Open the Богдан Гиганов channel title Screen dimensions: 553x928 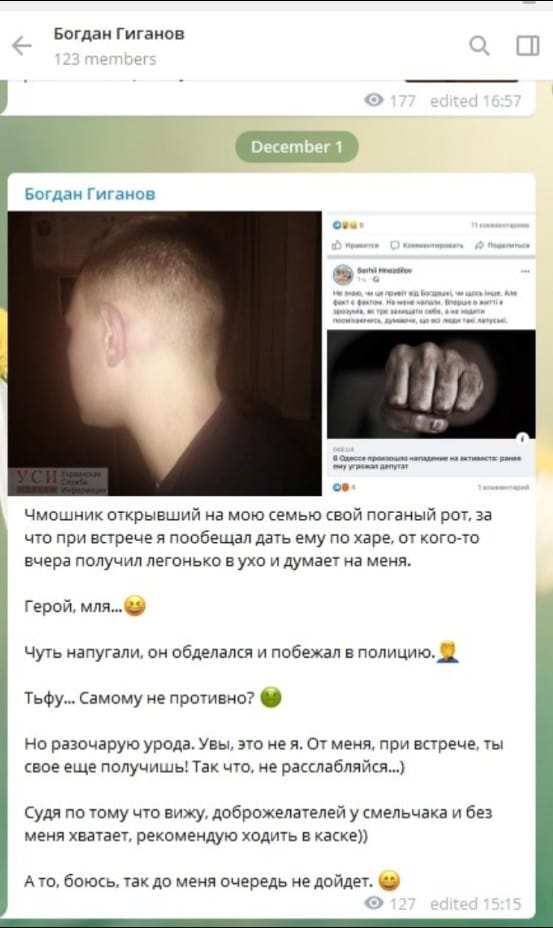coord(119,34)
